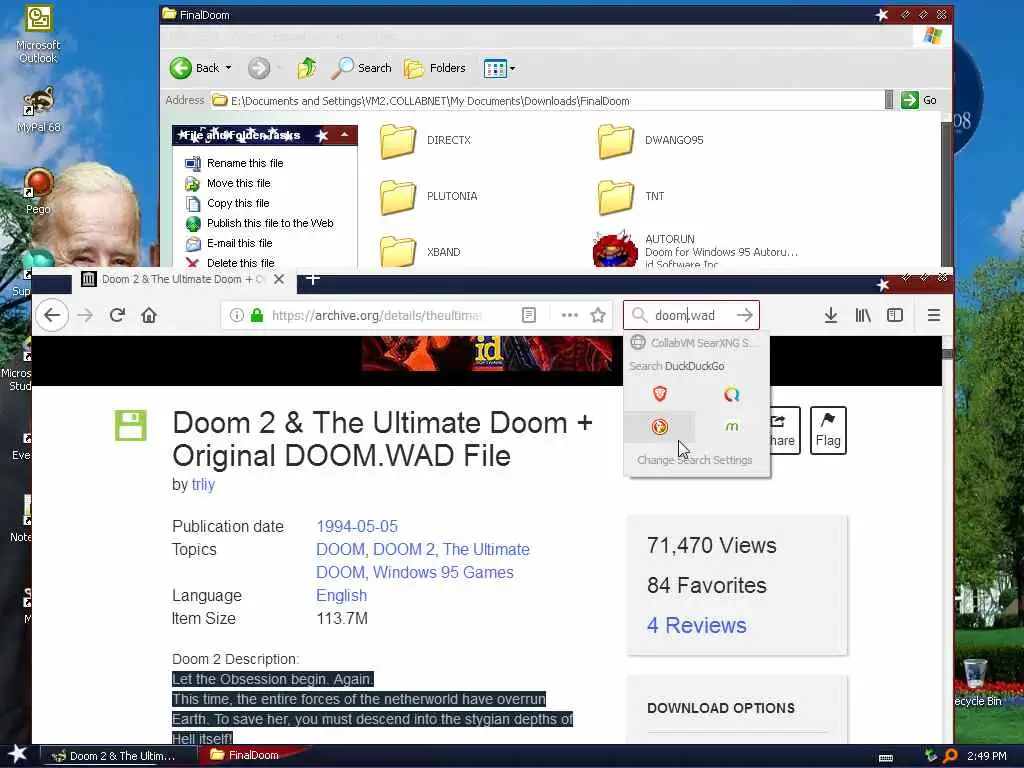Screen dimensions: 1024x768
Task: Show site information icon in URL bar
Action: (237, 315)
